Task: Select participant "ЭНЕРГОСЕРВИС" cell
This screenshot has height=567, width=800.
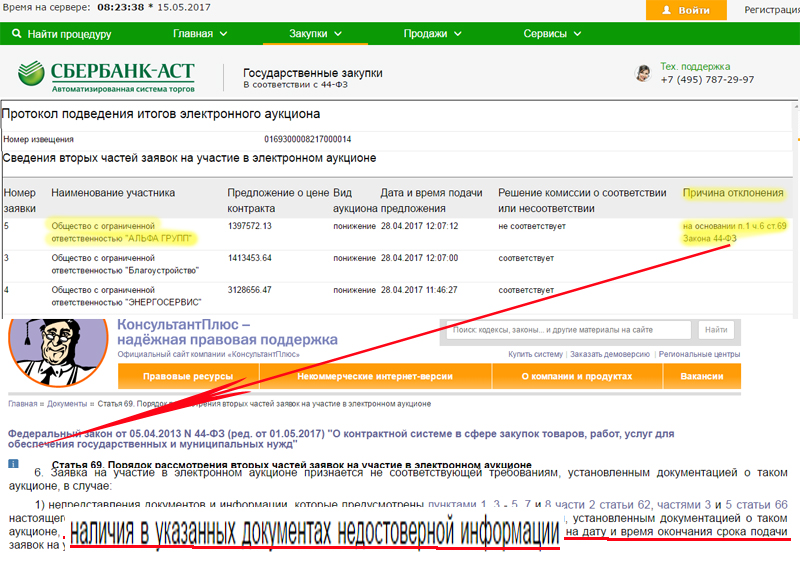Action: 126,296
